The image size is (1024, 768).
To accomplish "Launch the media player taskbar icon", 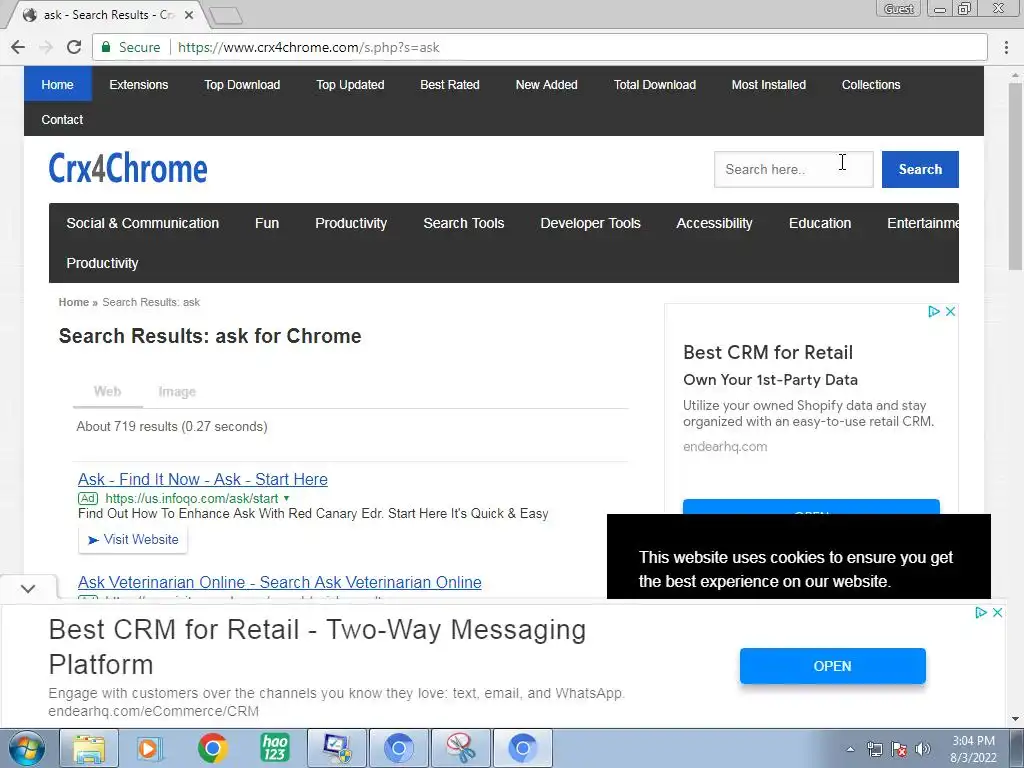I will click(x=149, y=748).
